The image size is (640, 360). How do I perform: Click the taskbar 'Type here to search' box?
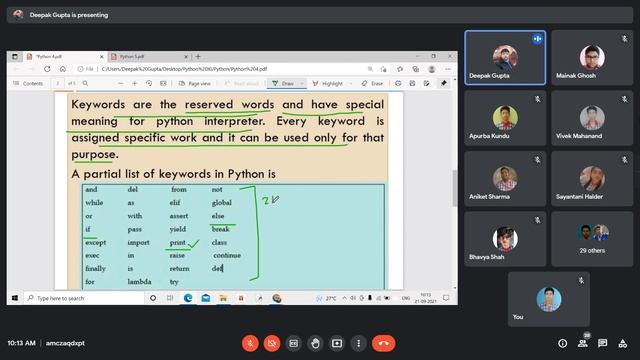click(x=84, y=298)
